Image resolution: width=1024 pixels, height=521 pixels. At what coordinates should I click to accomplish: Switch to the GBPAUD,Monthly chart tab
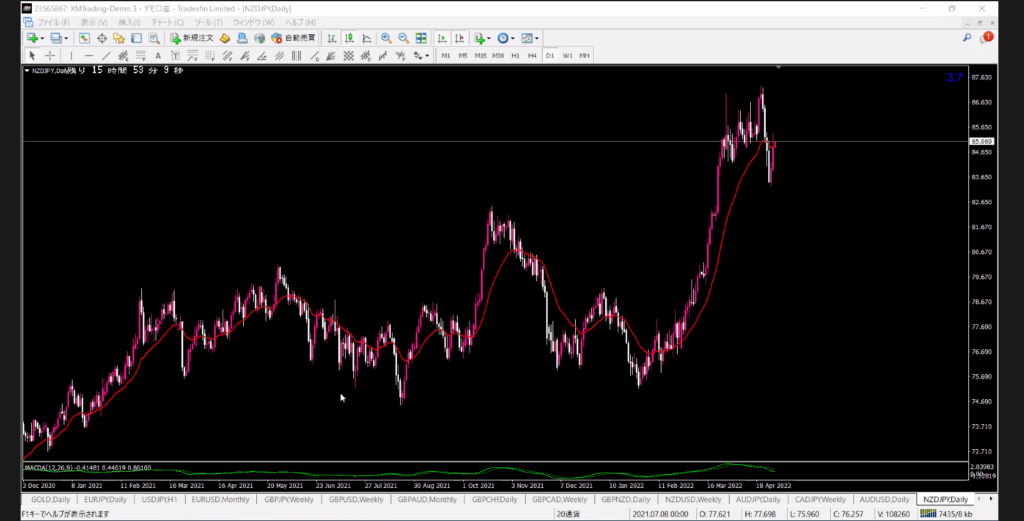(428, 499)
